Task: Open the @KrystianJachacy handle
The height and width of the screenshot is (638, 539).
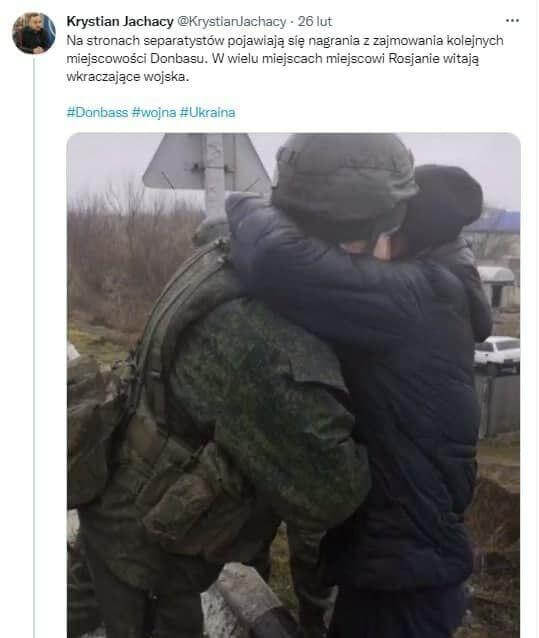Action: pos(232,22)
